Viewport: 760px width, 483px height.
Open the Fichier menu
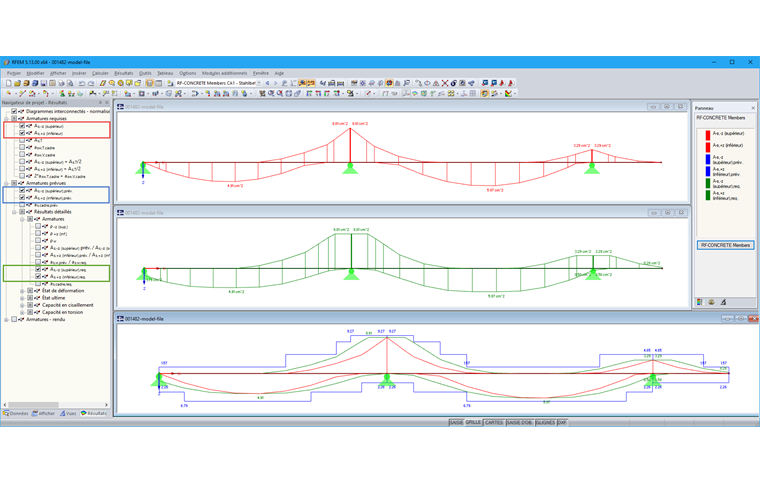(x=14, y=73)
